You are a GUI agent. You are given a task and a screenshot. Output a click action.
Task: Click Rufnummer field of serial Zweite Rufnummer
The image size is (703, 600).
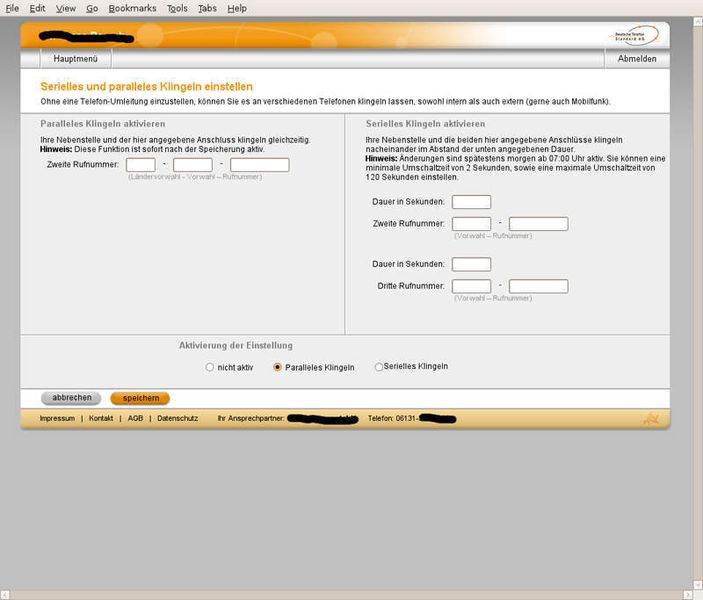pyautogui.click(x=538, y=224)
